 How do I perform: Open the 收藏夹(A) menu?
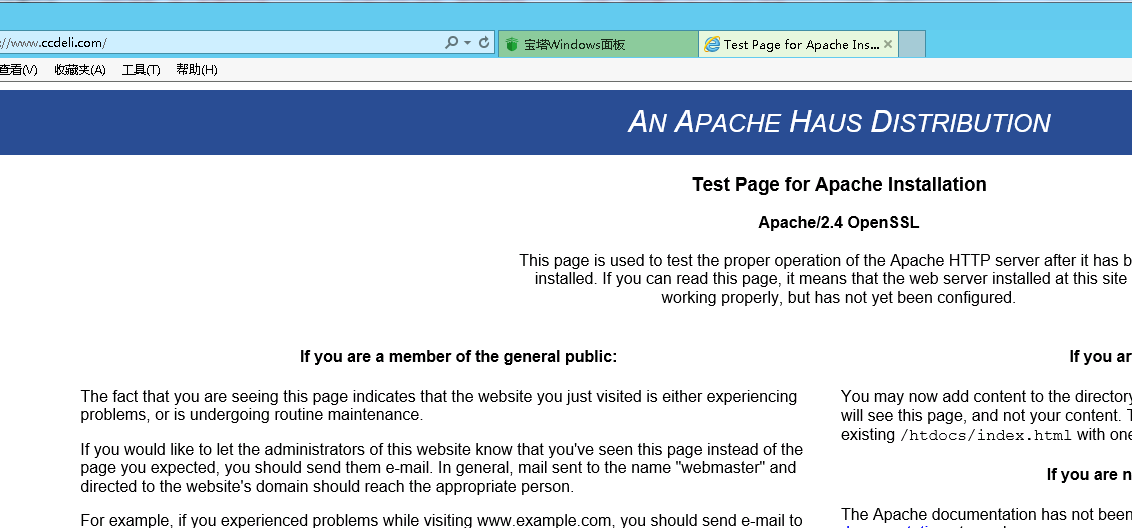tap(80, 70)
